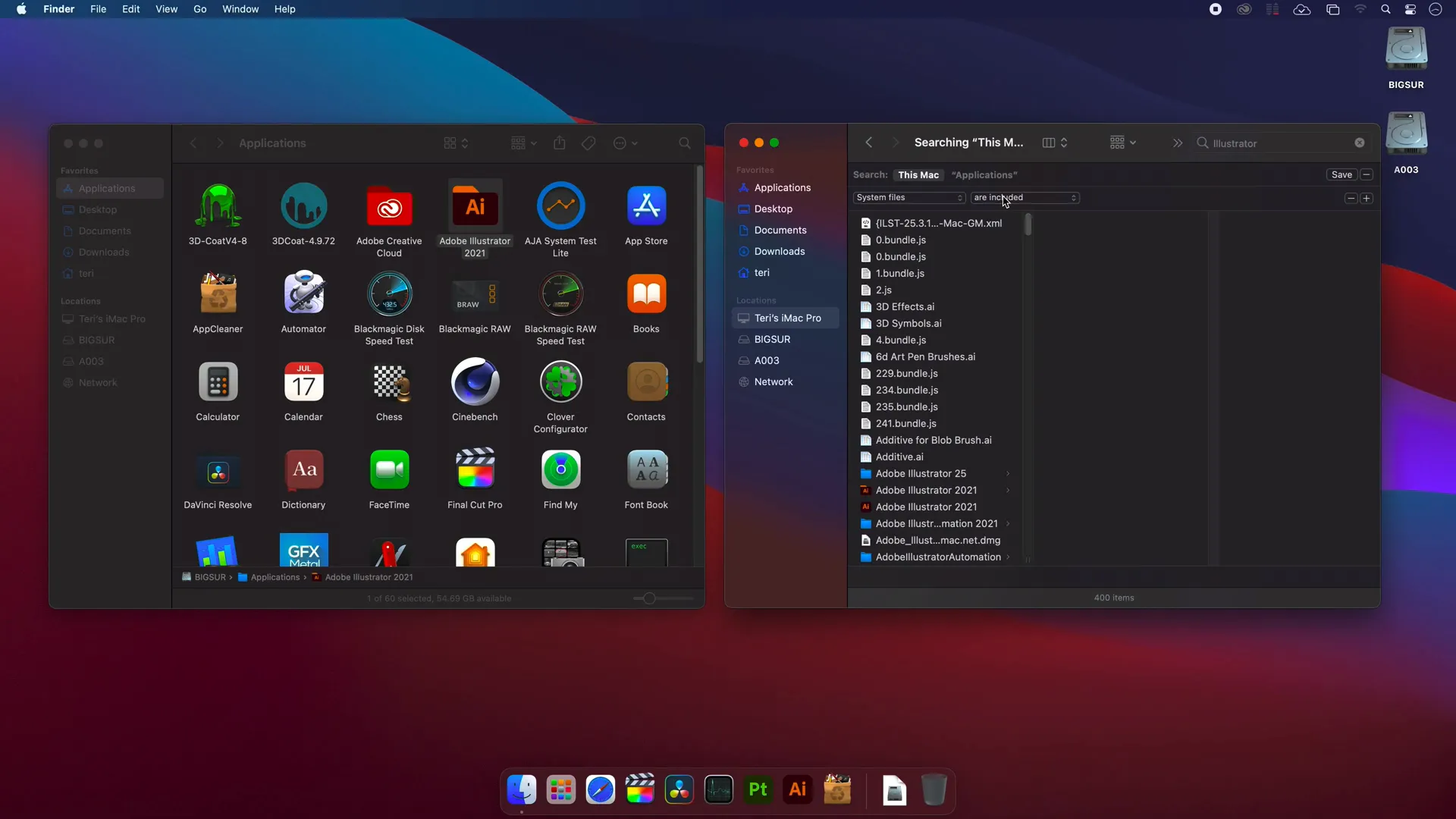Select Chess app icon
This screenshot has width=1456, height=819.
(389, 381)
